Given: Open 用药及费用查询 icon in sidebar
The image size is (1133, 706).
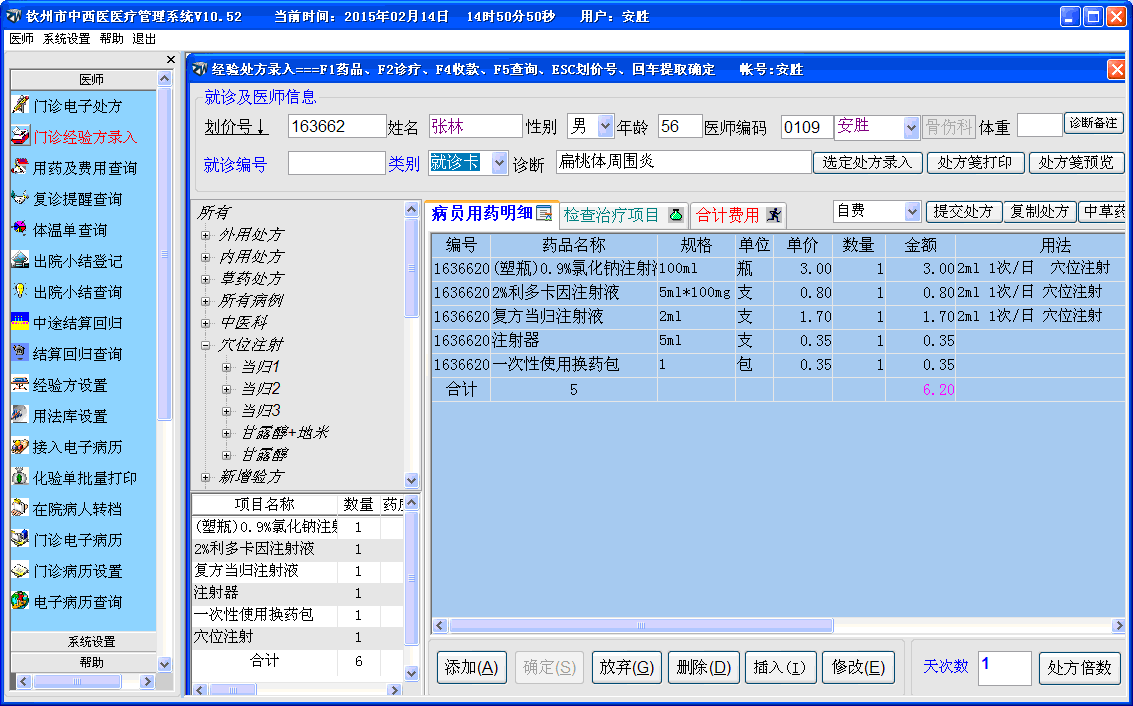Looking at the screenshot, I should (x=20, y=167).
